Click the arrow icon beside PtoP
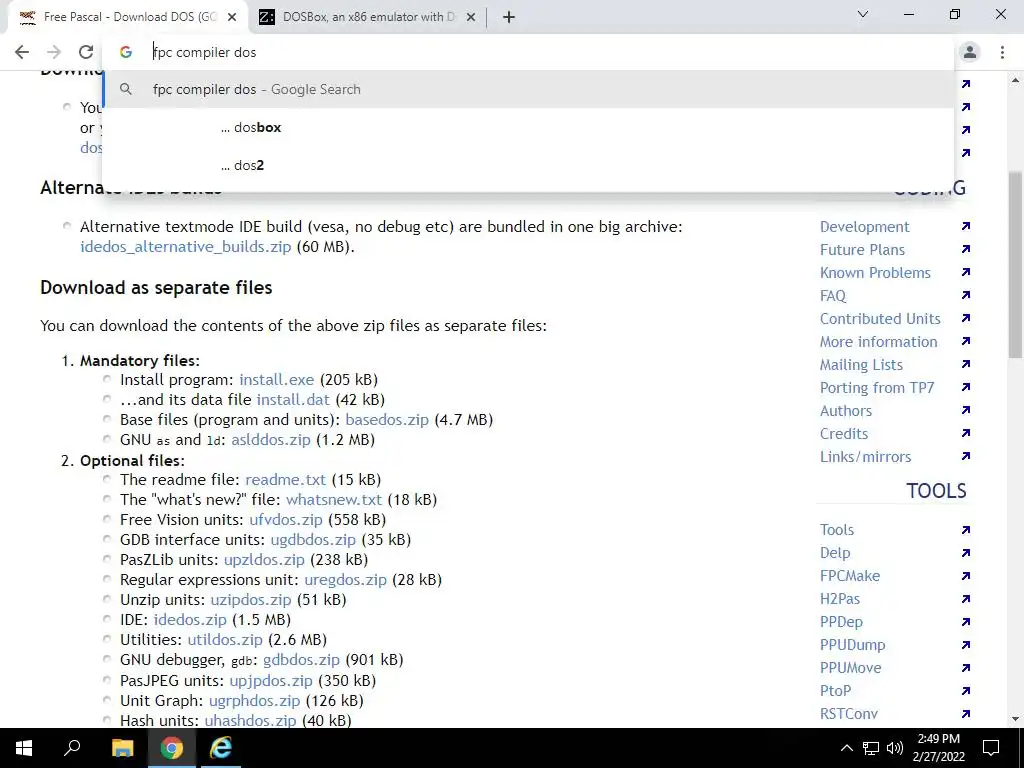The image size is (1024, 768). (x=966, y=691)
